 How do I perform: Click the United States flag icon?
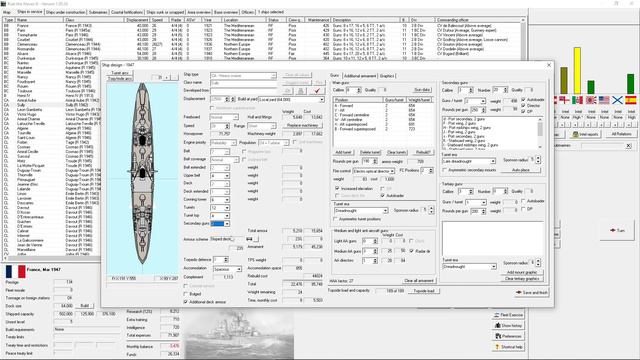pyautogui.click(x=604, y=100)
